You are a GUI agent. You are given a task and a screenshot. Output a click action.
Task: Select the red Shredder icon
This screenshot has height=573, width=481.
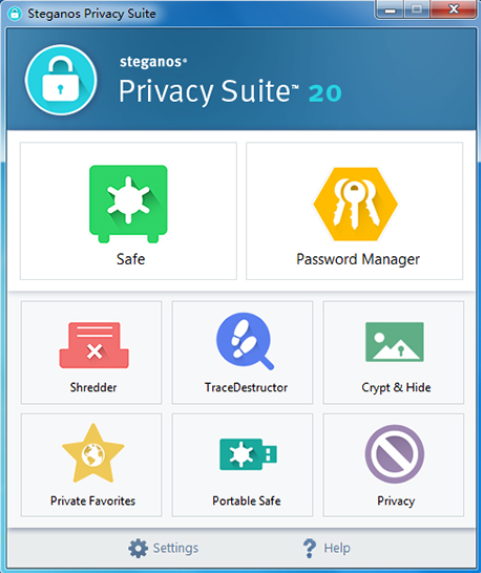(x=94, y=345)
